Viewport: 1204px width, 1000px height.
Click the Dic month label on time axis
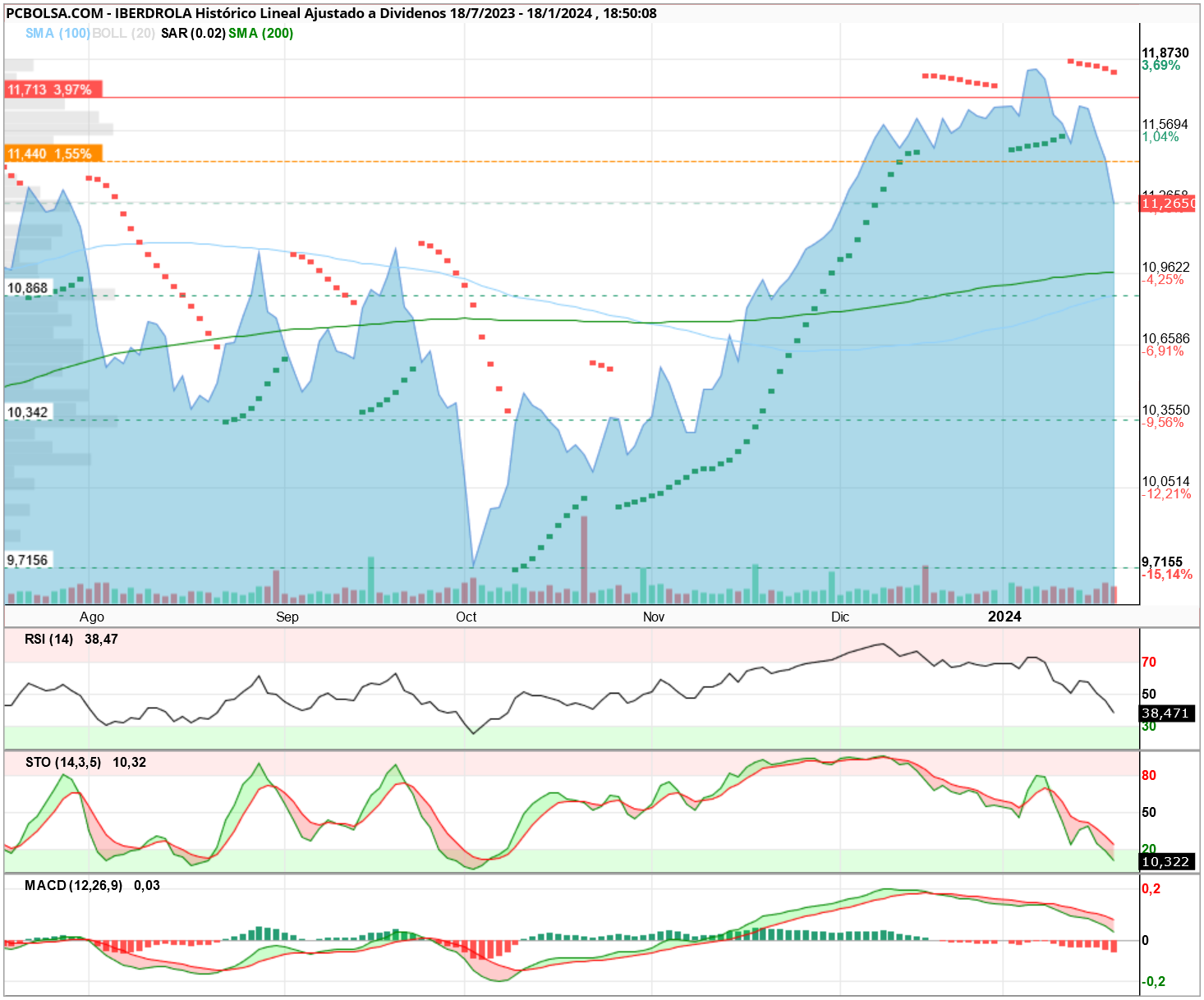(840, 617)
